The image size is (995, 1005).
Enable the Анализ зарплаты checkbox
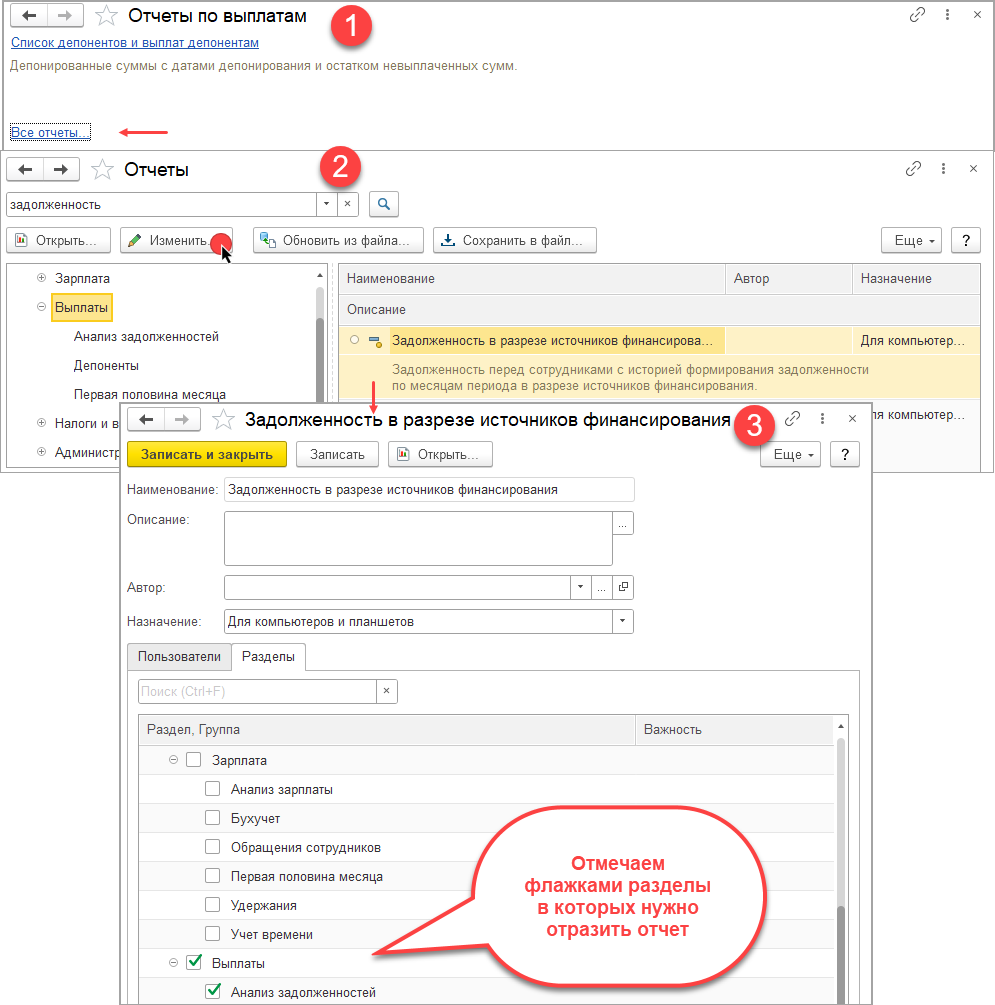pos(212,789)
